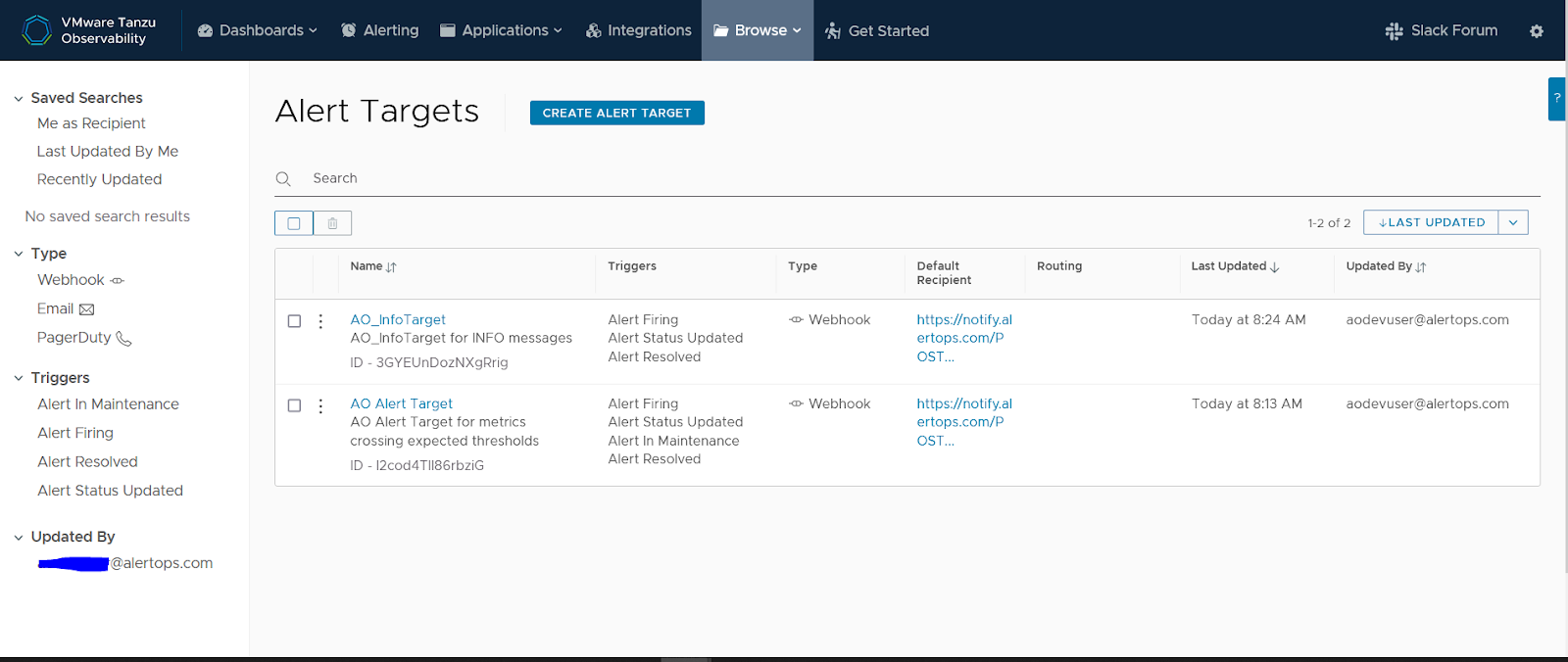Click the trash delete icon
Viewport: 1568px width, 662px height.
click(332, 223)
